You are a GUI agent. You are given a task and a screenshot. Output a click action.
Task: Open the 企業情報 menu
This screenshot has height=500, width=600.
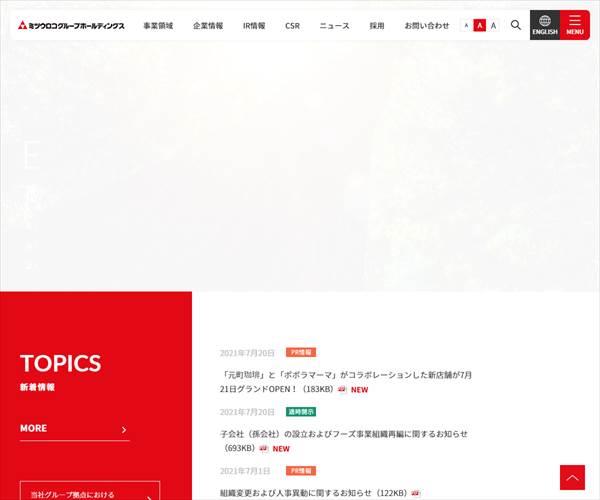[x=208, y=26]
